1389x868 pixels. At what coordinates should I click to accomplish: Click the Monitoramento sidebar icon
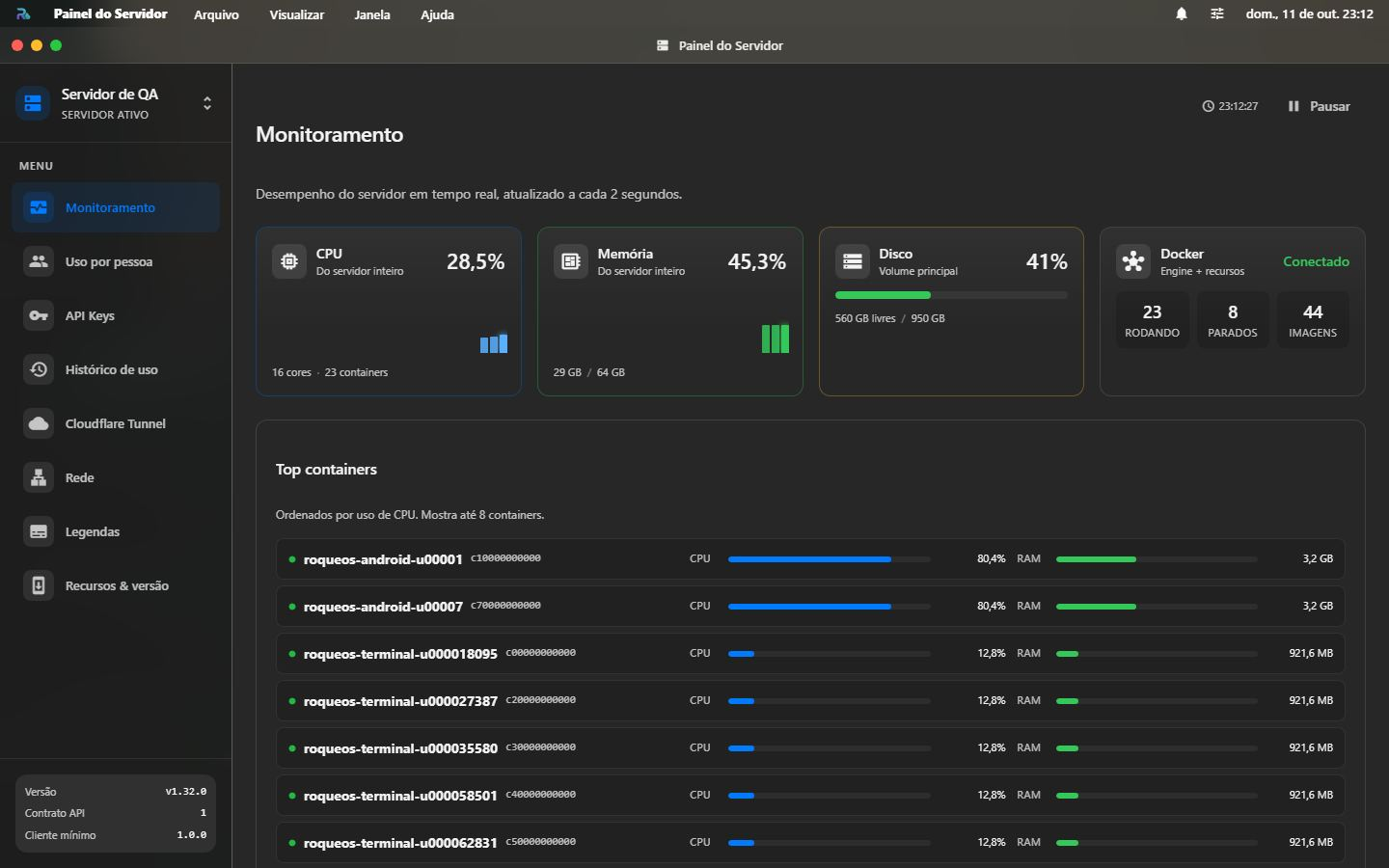point(39,207)
